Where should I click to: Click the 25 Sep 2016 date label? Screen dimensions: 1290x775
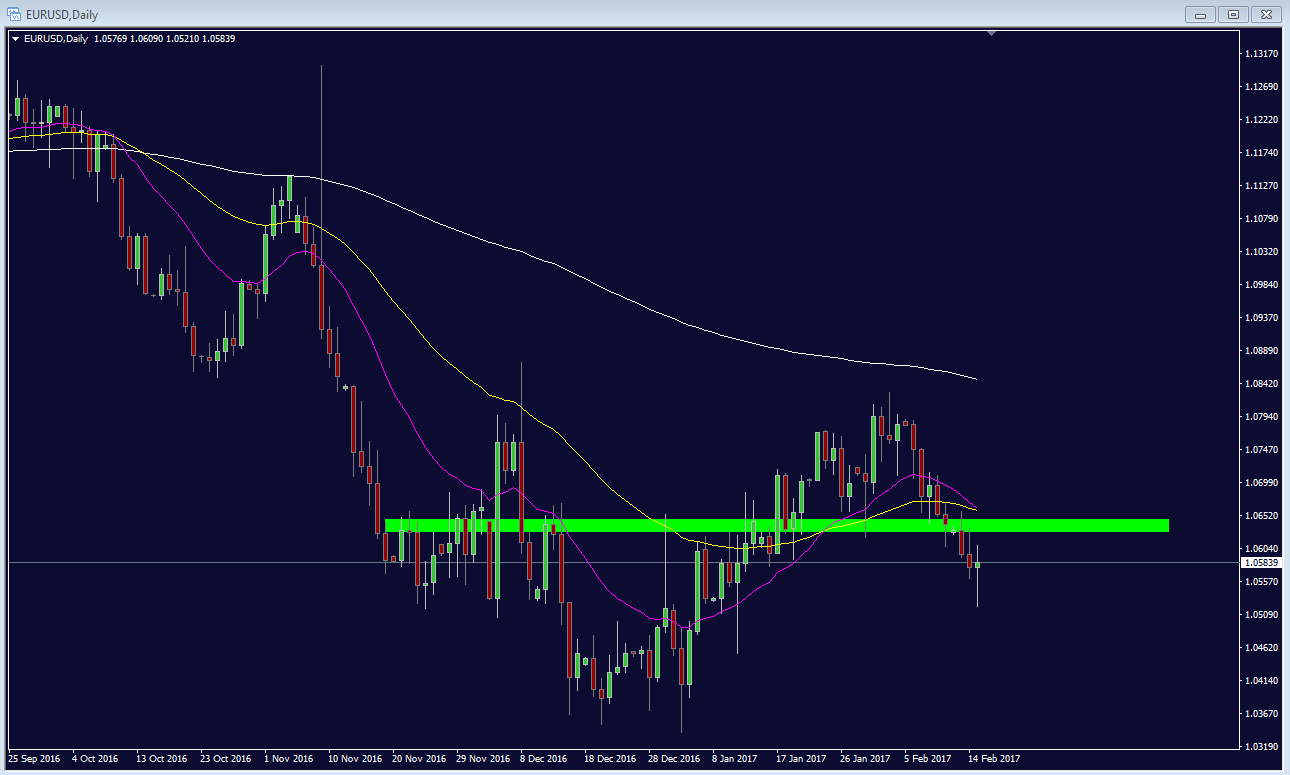tap(35, 759)
